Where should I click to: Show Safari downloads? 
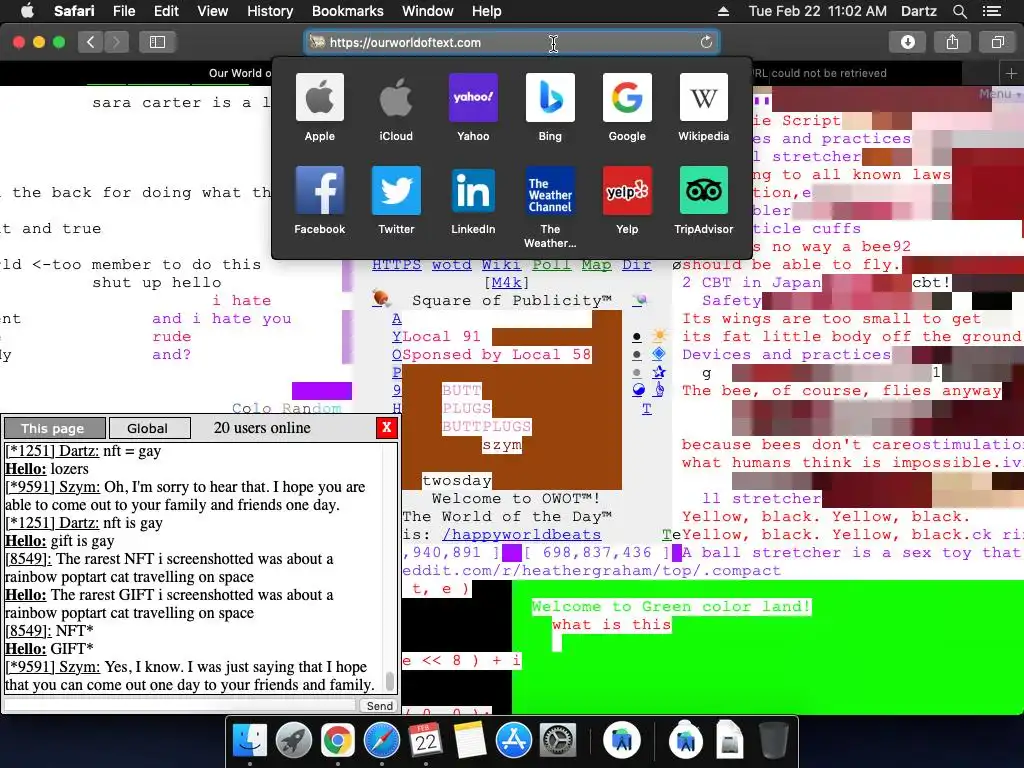(908, 42)
